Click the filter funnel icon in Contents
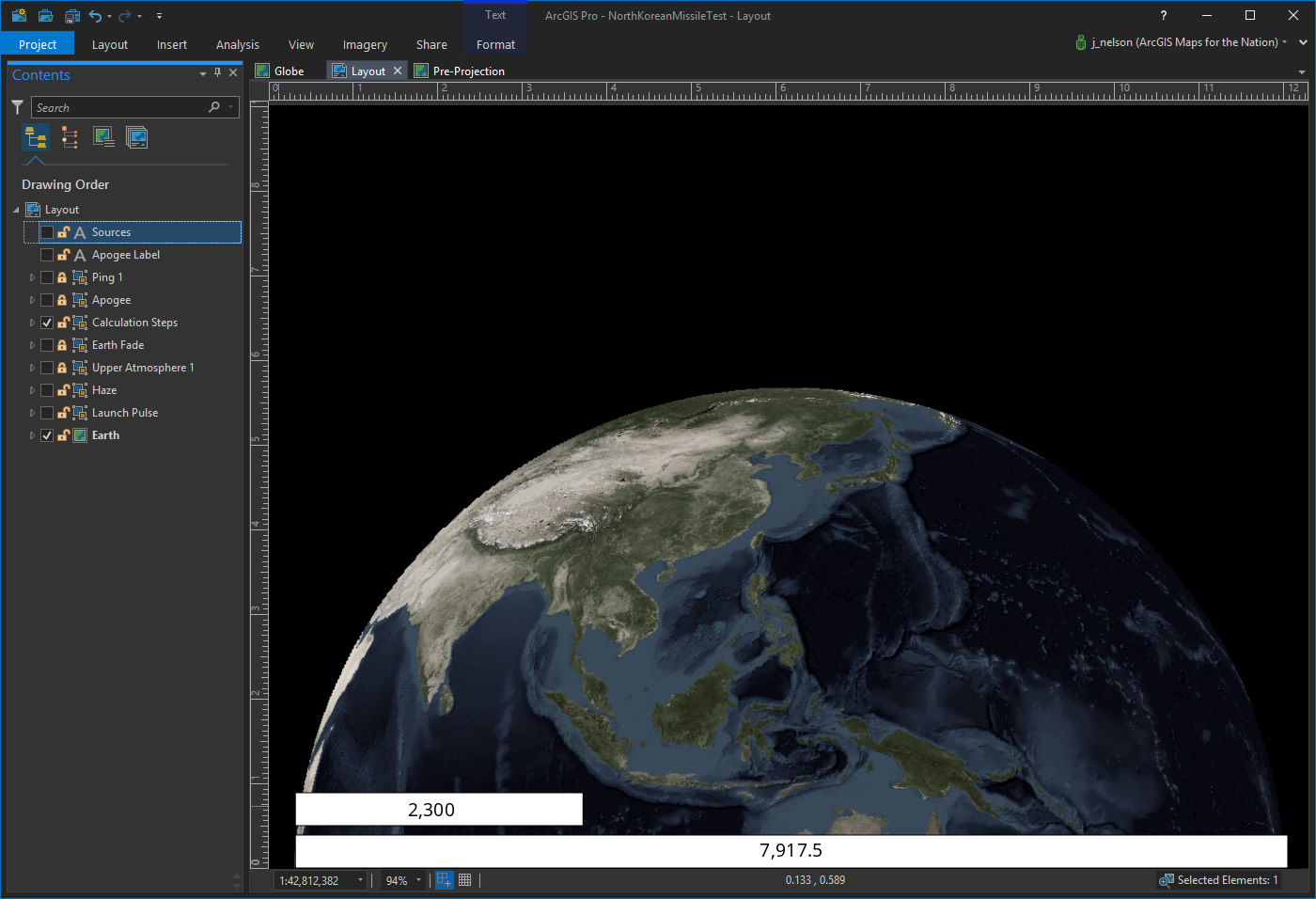The width and height of the screenshot is (1316, 899). [x=17, y=107]
